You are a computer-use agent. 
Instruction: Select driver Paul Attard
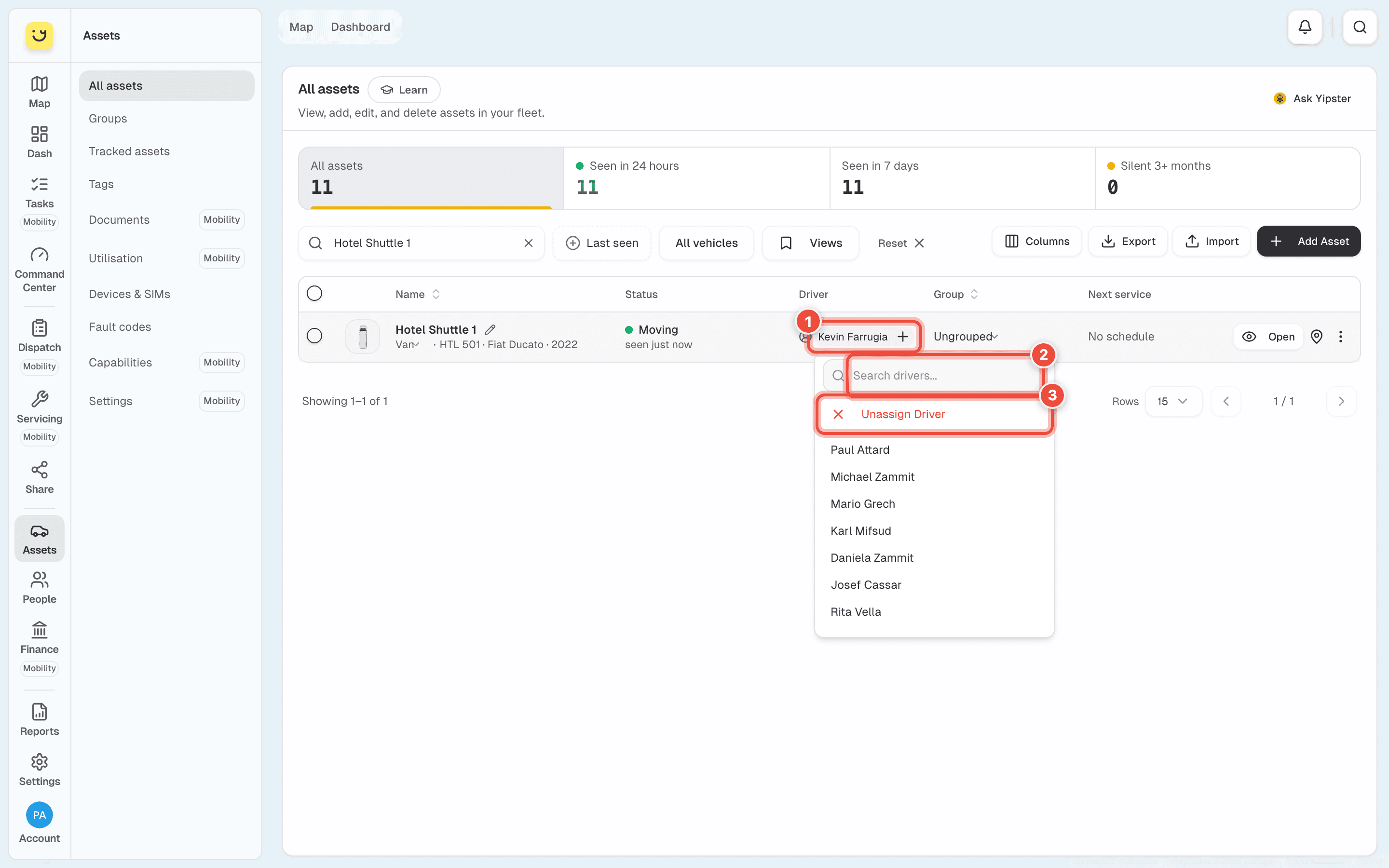(934, 450)
